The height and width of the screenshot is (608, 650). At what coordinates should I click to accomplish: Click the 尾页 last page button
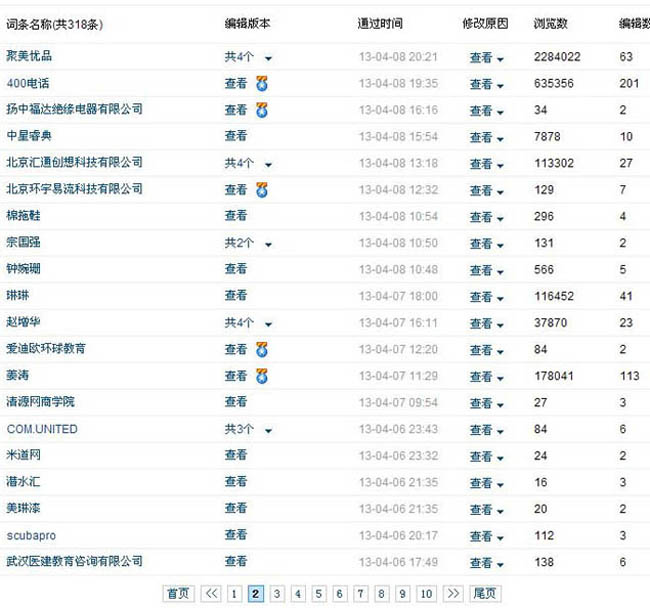point(485,594)
